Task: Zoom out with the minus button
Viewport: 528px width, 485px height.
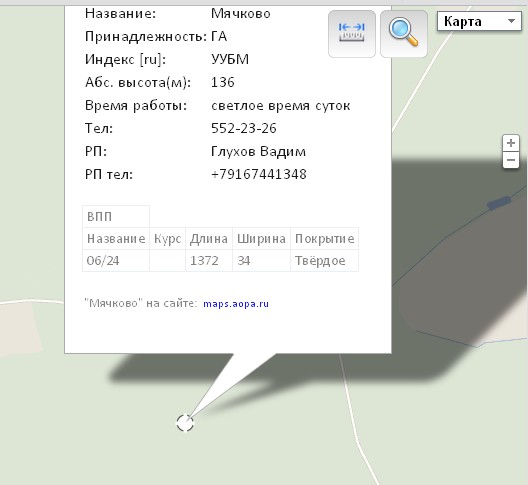Action: click(511, 160)
